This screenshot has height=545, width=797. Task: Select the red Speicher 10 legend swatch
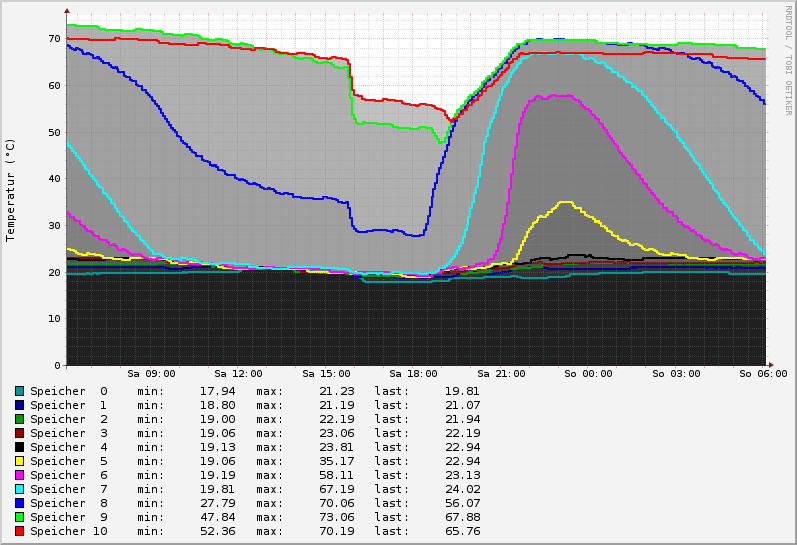pyautogui.click(x=19, y=531)
